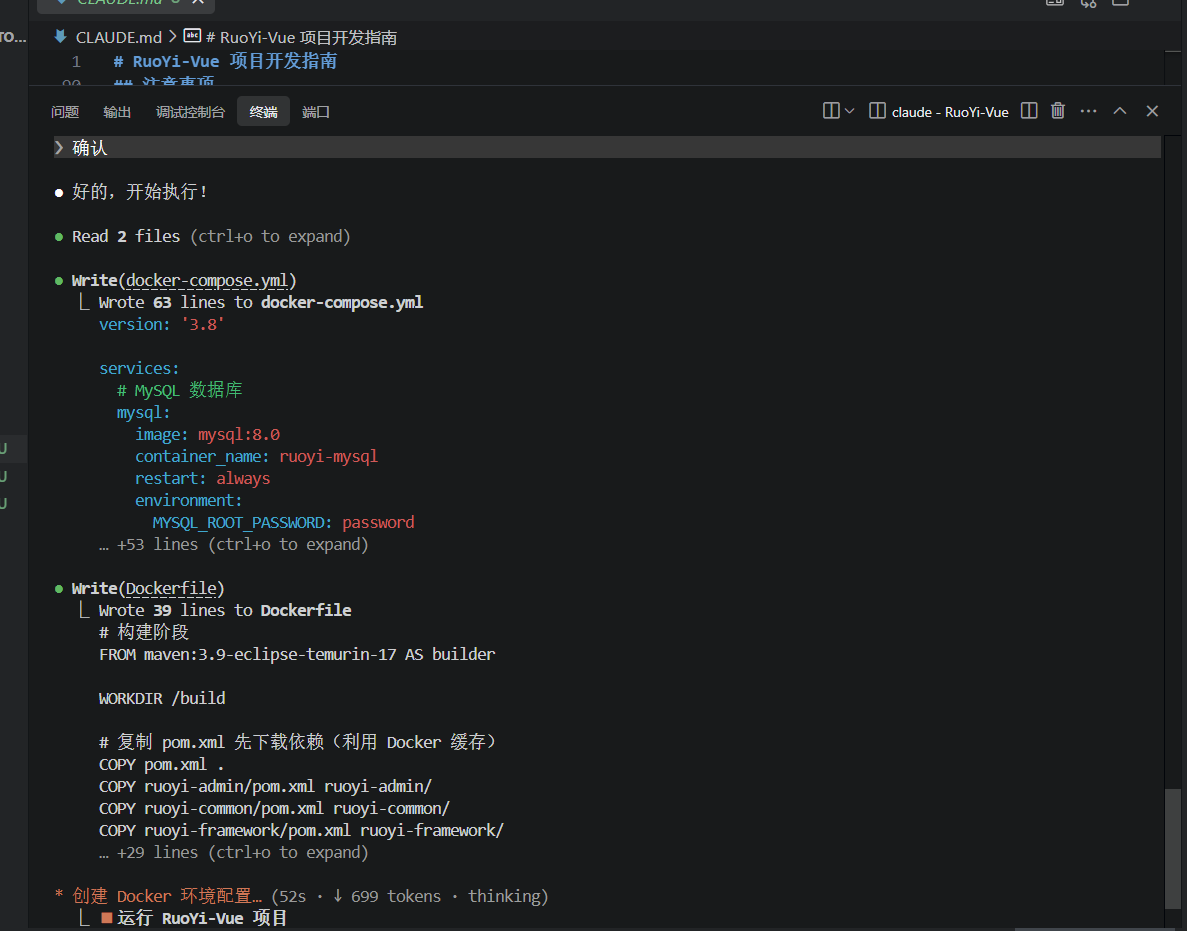Click the 'services:' line
Viewport: 1187px width, 931px height.
[x=139, y=369]
